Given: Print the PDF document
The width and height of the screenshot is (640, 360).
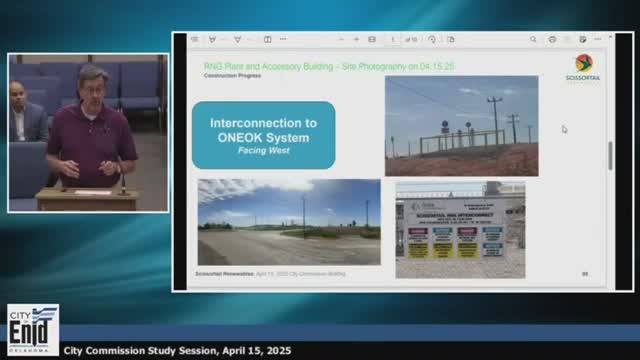Looking at the screenshot, I should click(x=552, y=40).
